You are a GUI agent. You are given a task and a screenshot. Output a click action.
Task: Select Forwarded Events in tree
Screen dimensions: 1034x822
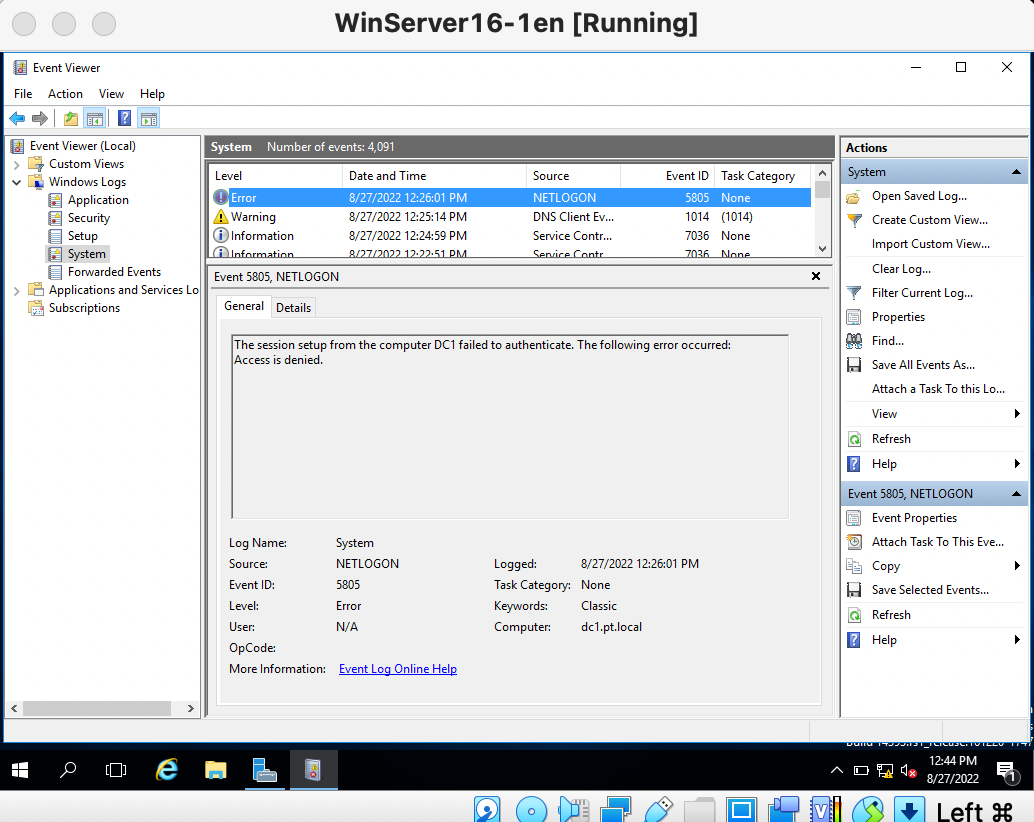[x=114, y=272]
